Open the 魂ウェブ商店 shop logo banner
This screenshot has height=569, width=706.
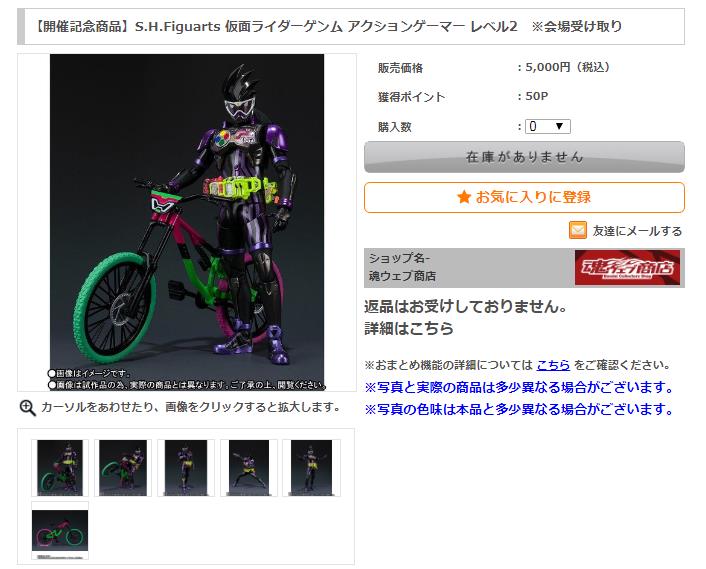pos(627,267)
